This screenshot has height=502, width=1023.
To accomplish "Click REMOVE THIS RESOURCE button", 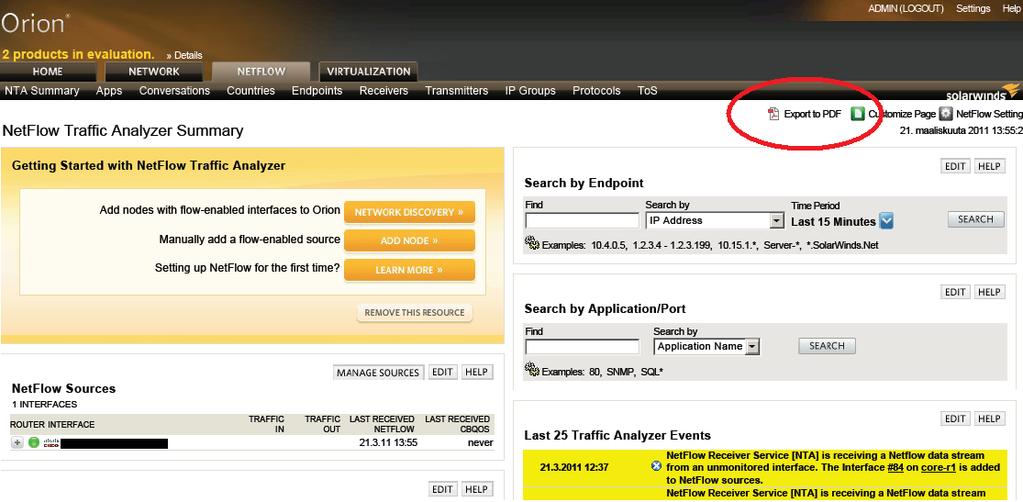I will (414, 313).
